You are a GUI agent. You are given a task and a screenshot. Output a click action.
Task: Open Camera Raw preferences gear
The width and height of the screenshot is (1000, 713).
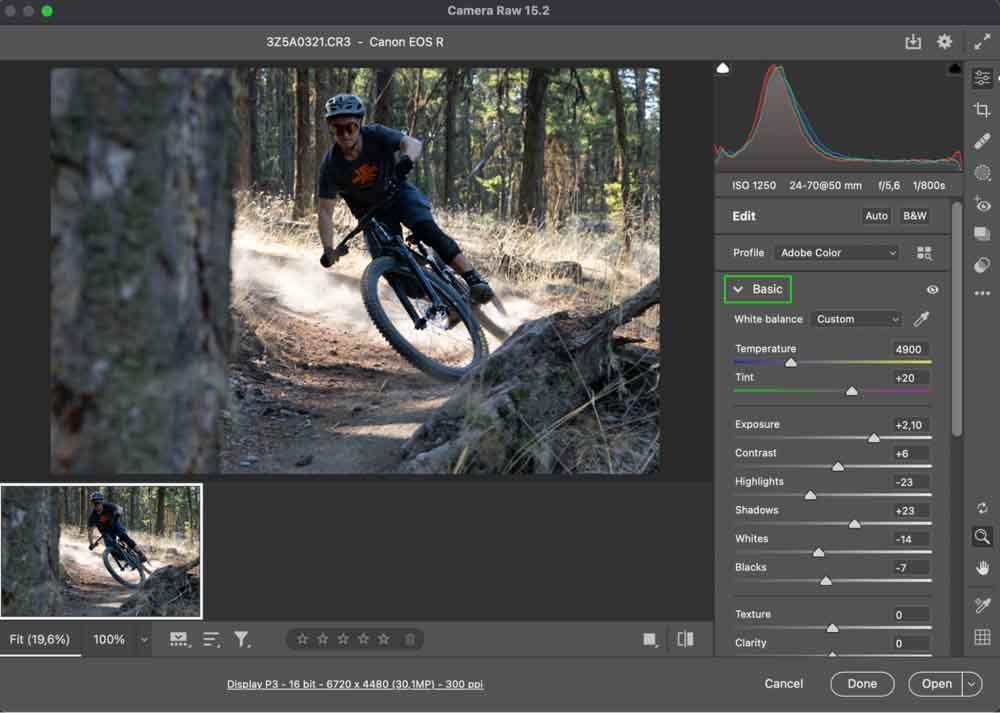[x=944, y=42]
